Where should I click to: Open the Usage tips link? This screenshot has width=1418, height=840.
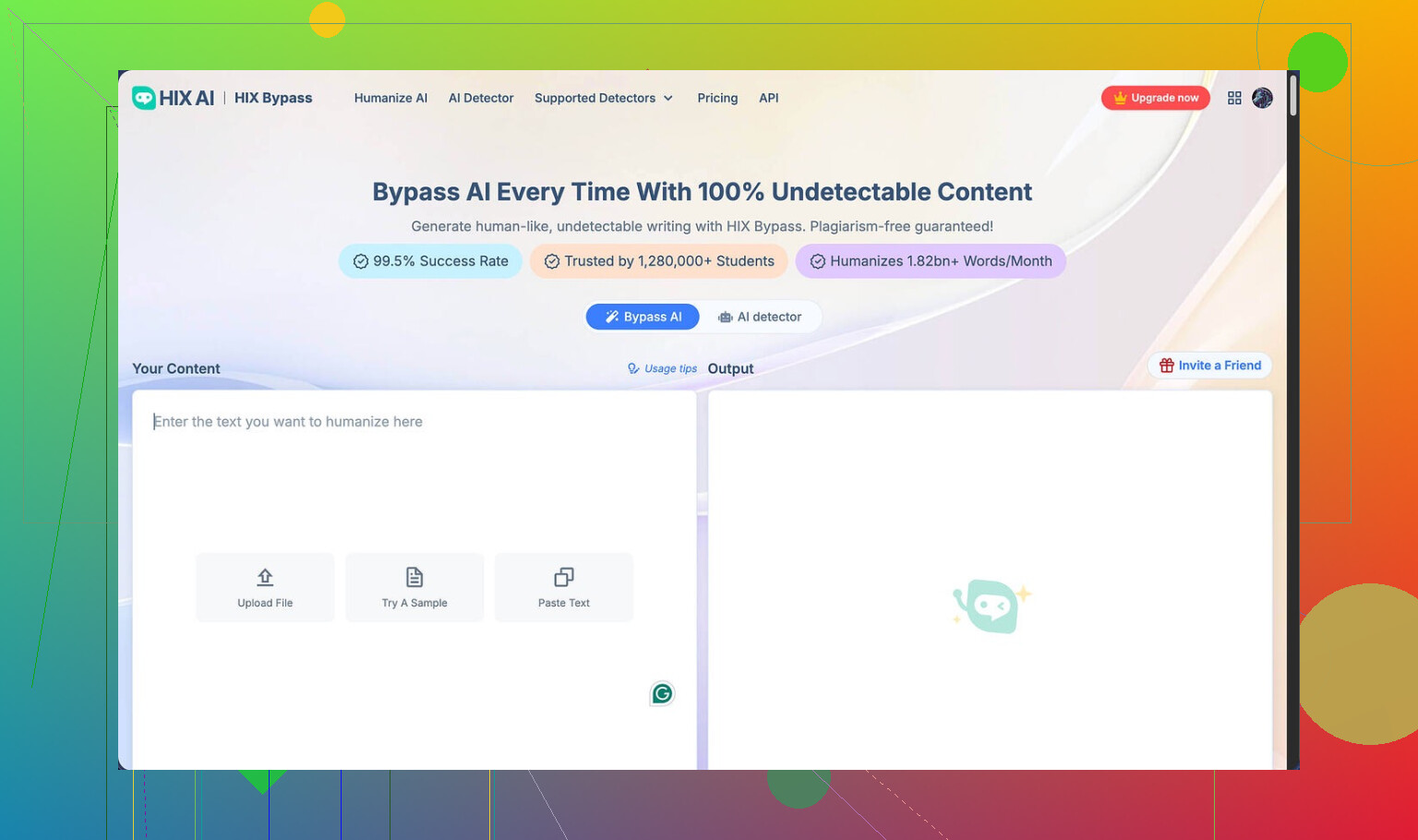(x=662, y=368)
